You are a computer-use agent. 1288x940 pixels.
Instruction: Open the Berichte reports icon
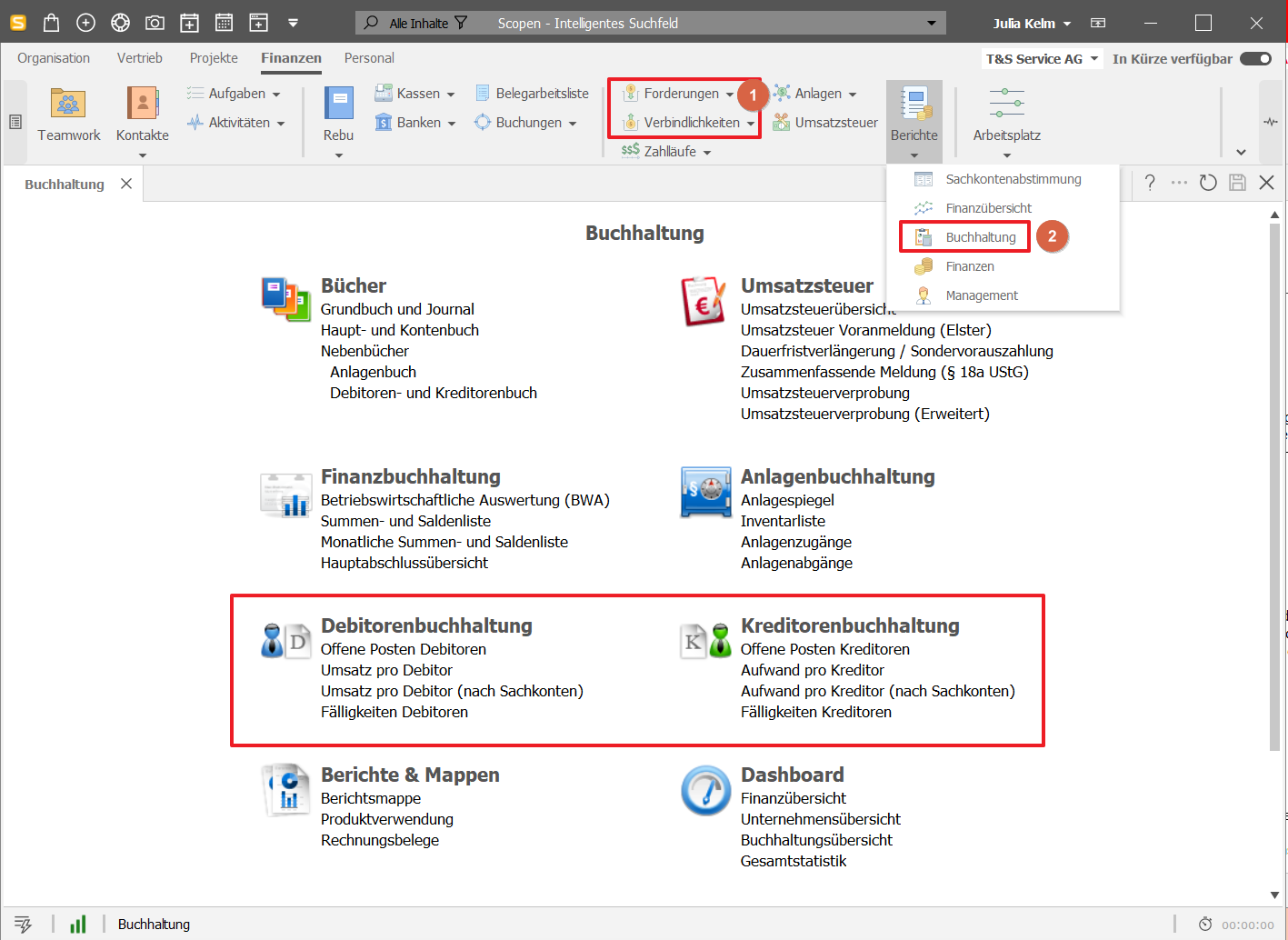914,104
